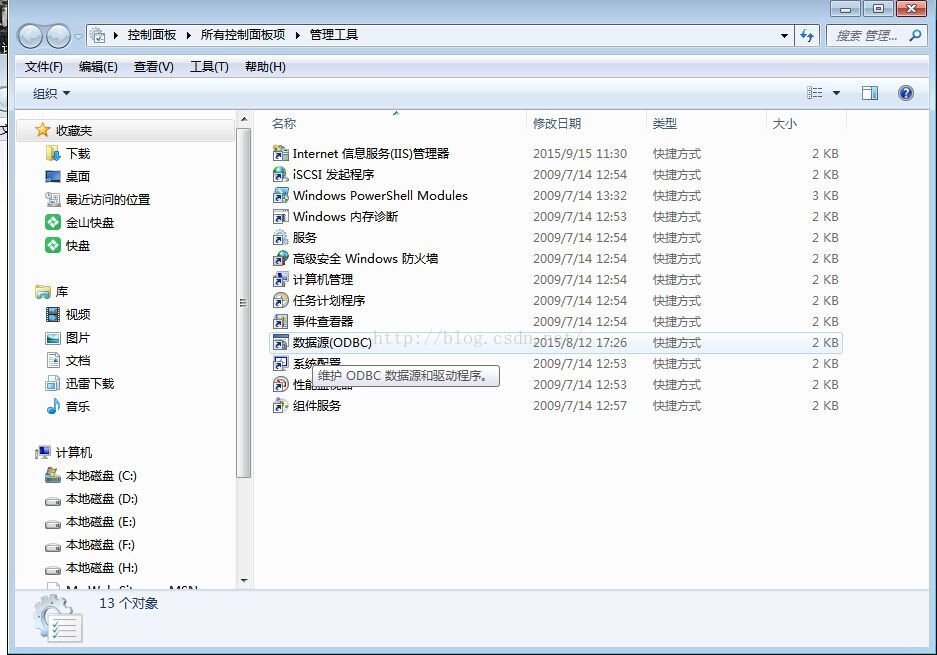Image resolution: width=937 pixels, height=655 pixels.
Task: Select 桌面 in the navigation pane
Action: click(68, 176)
